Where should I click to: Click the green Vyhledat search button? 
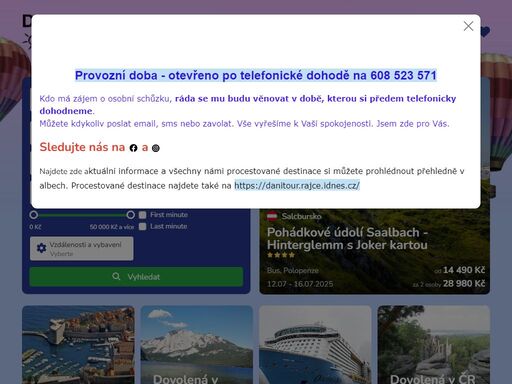[136, 277]
